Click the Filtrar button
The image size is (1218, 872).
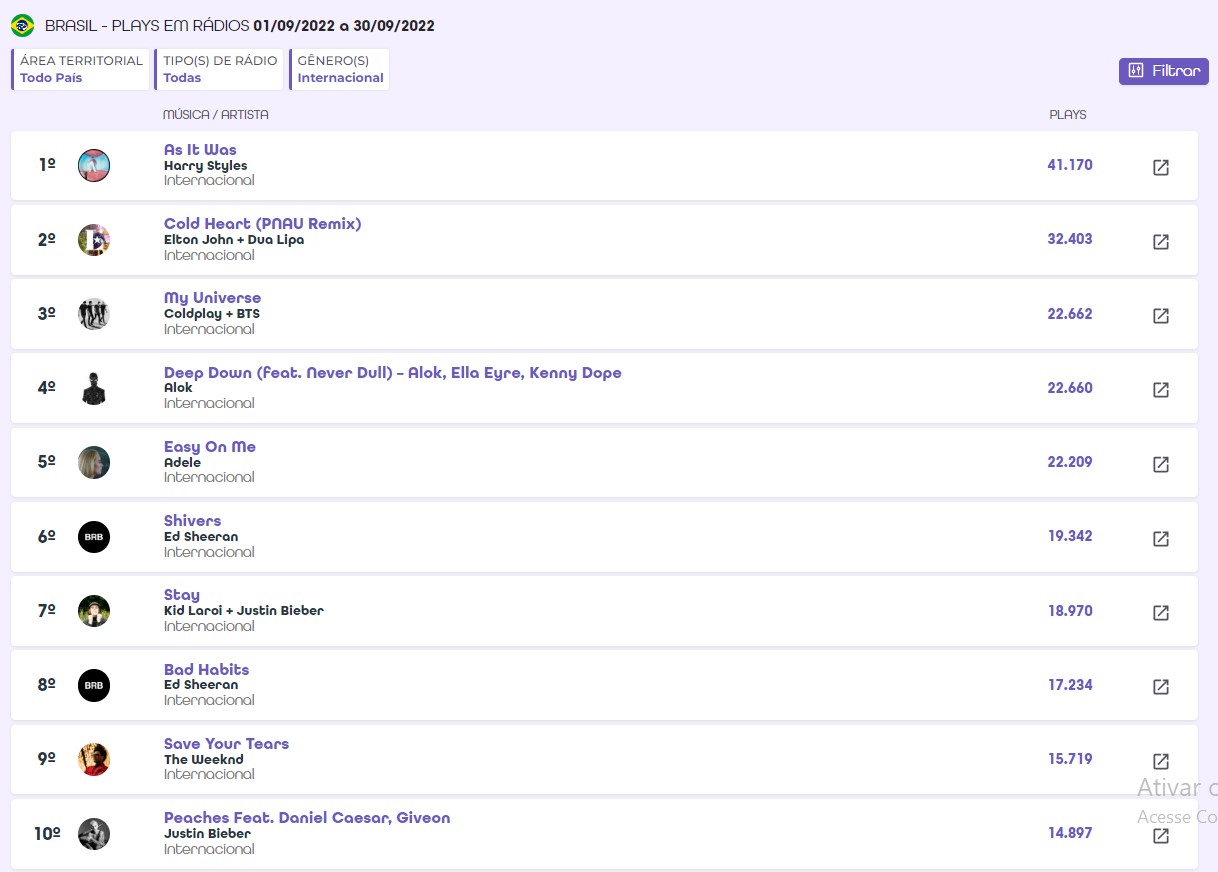[x=1164, y=71]
